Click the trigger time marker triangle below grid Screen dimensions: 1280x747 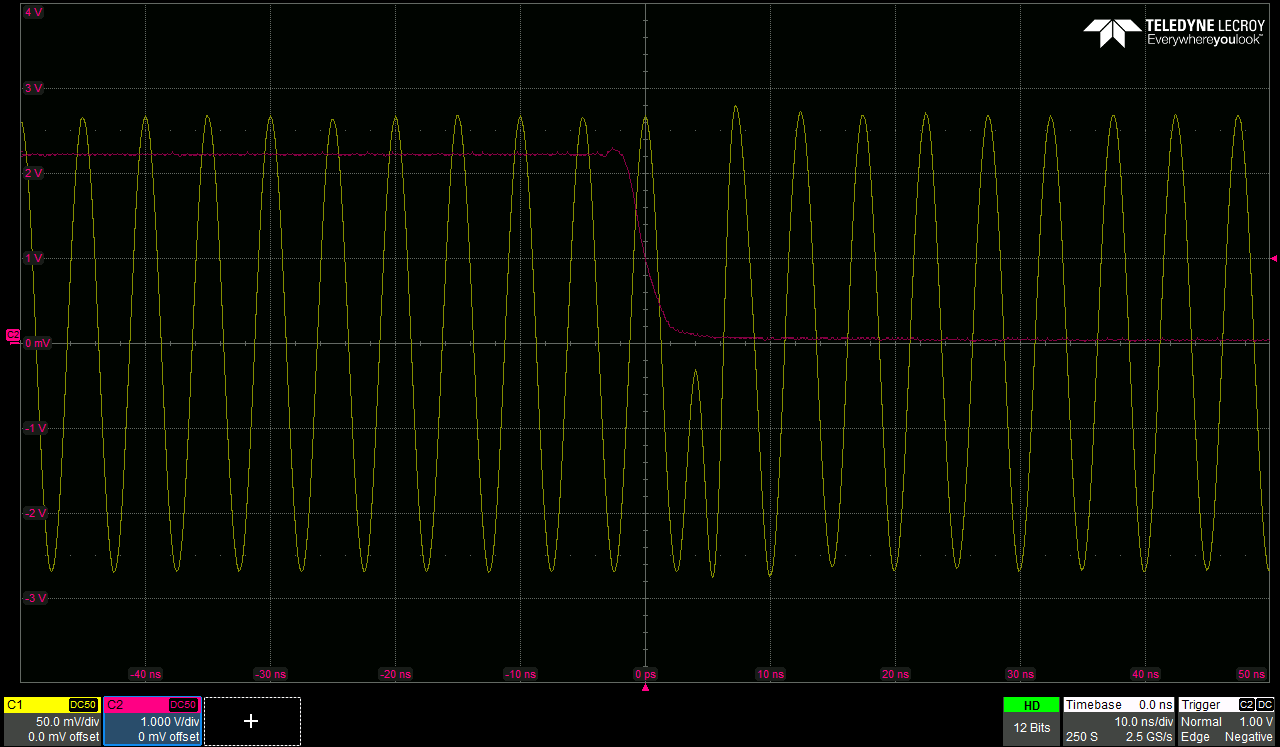click(x=645, y=688)
